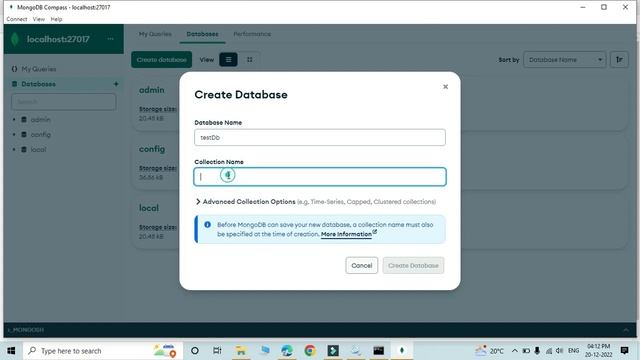The height and width of the screenshot is (360, 640).
Task: Open Cortana from the taskbar
Action: [195, 351]
